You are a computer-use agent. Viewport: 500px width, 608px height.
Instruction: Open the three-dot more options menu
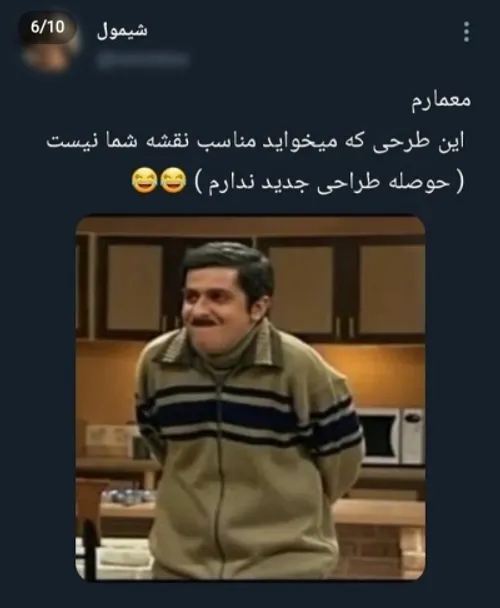(x=467, y=32)
